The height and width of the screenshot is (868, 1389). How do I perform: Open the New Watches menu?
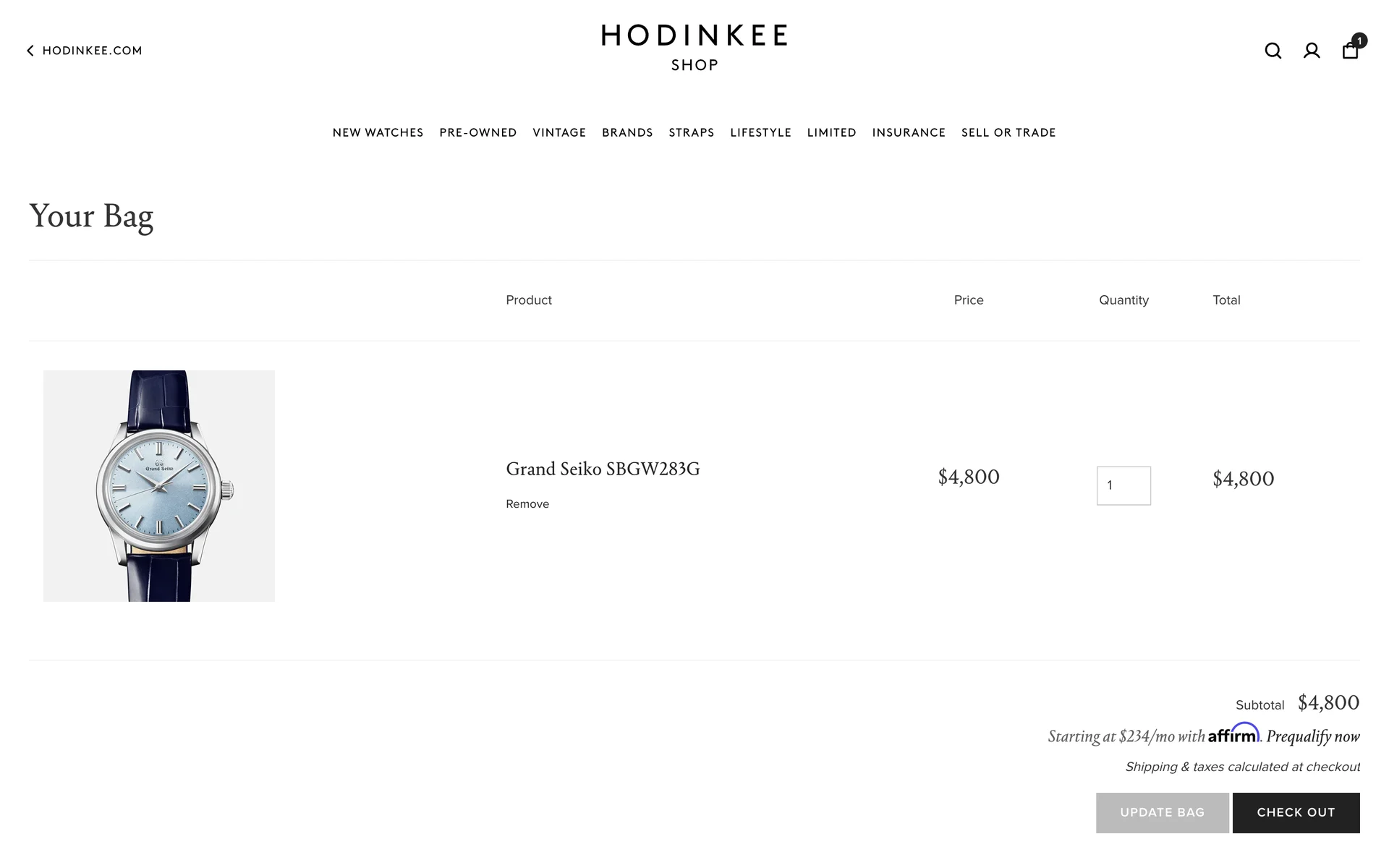click(378, 132)
